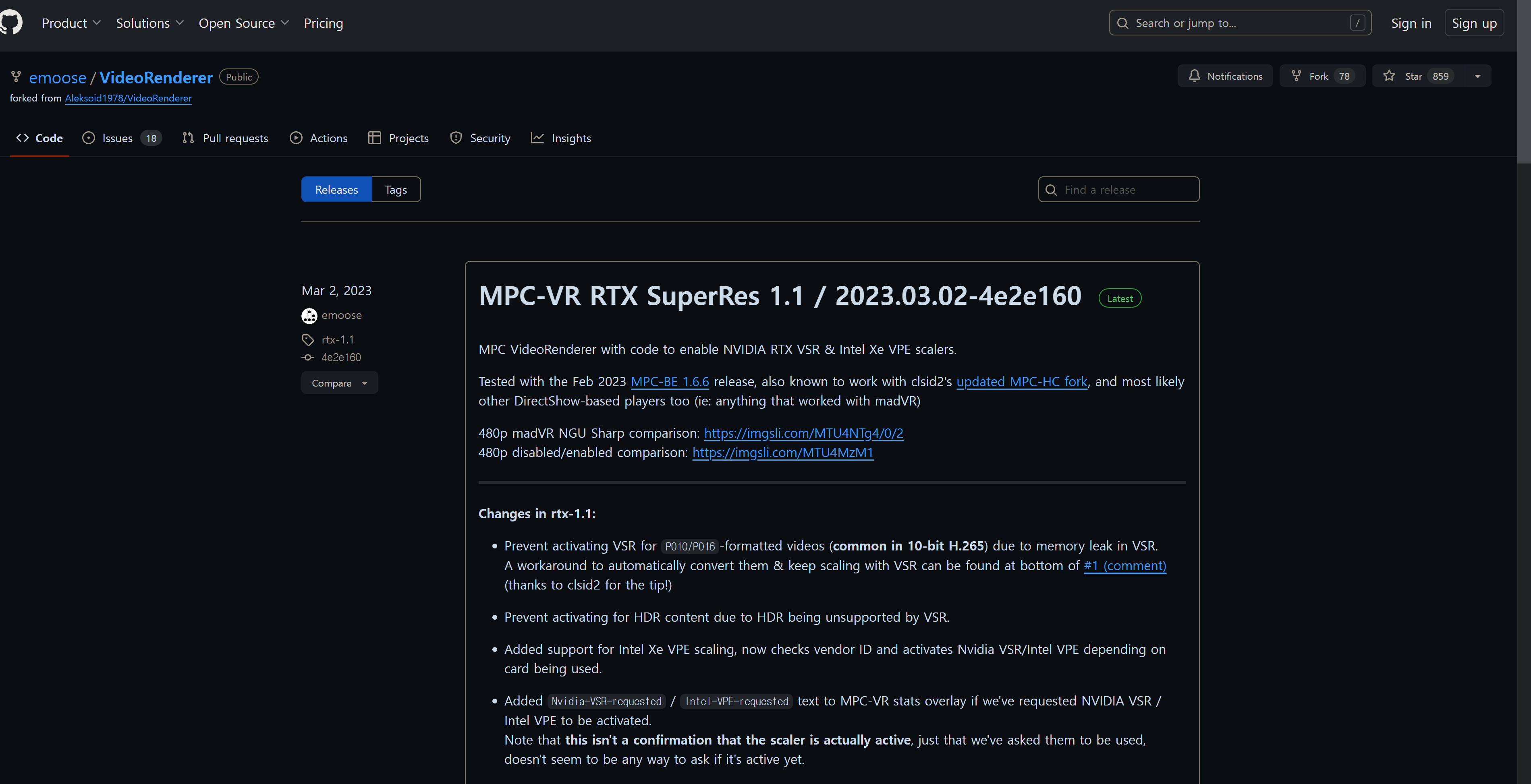Switch to the Projects tab
1531x784 pixels.
click(x=398, y=138)
